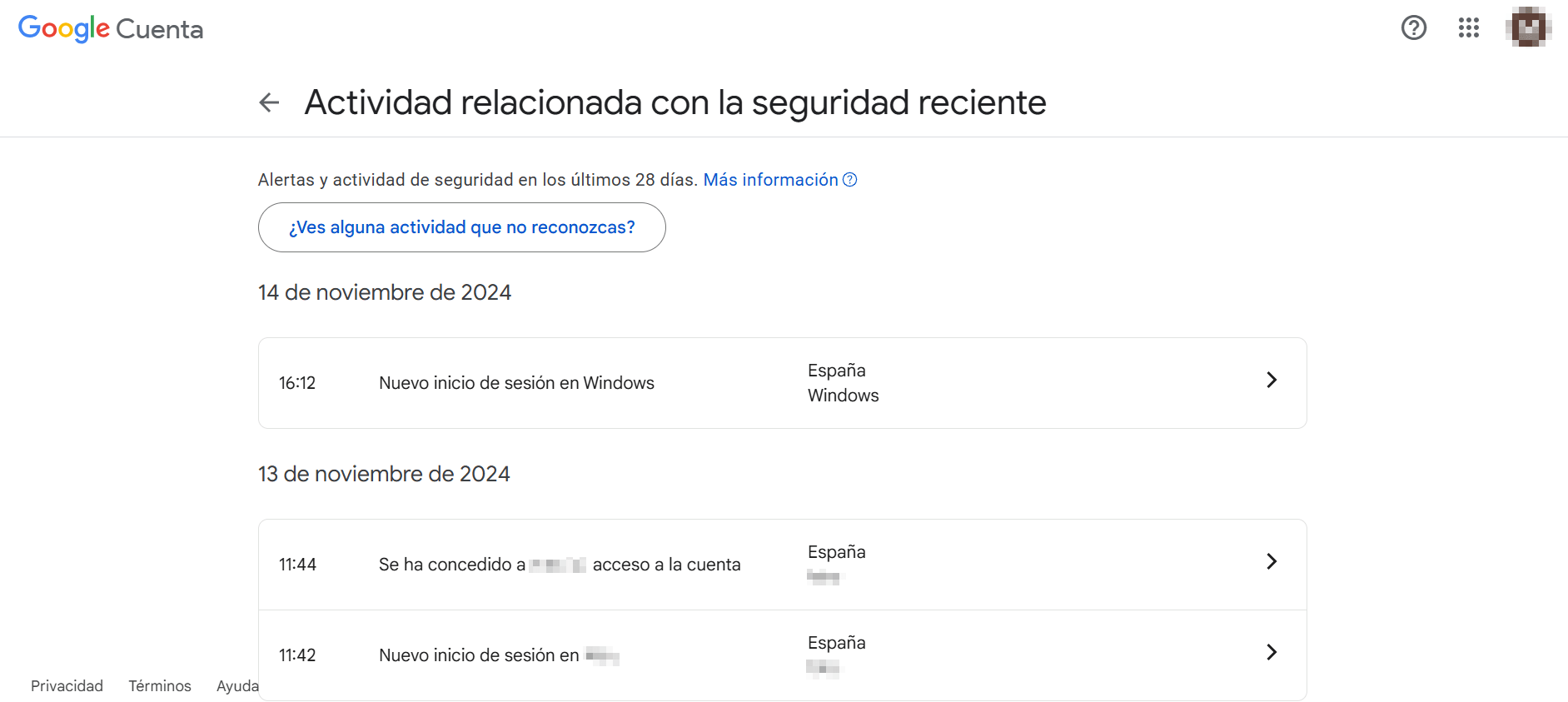Expand the 16:12 Windows sign-in chevron
This screenshot has width=1568, height=702.
(1272, 380)
